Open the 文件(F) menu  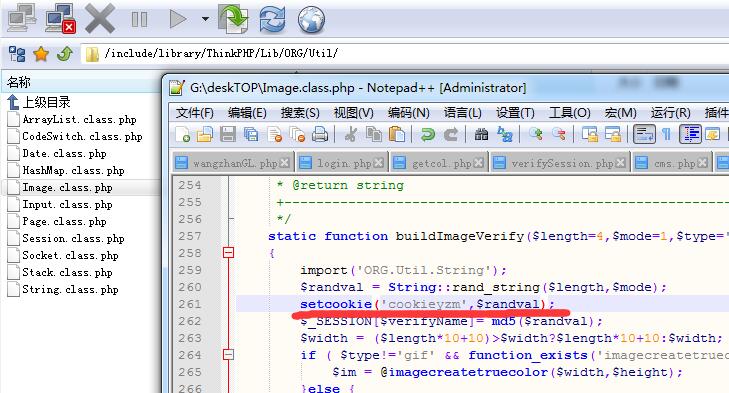click(194, 113)
